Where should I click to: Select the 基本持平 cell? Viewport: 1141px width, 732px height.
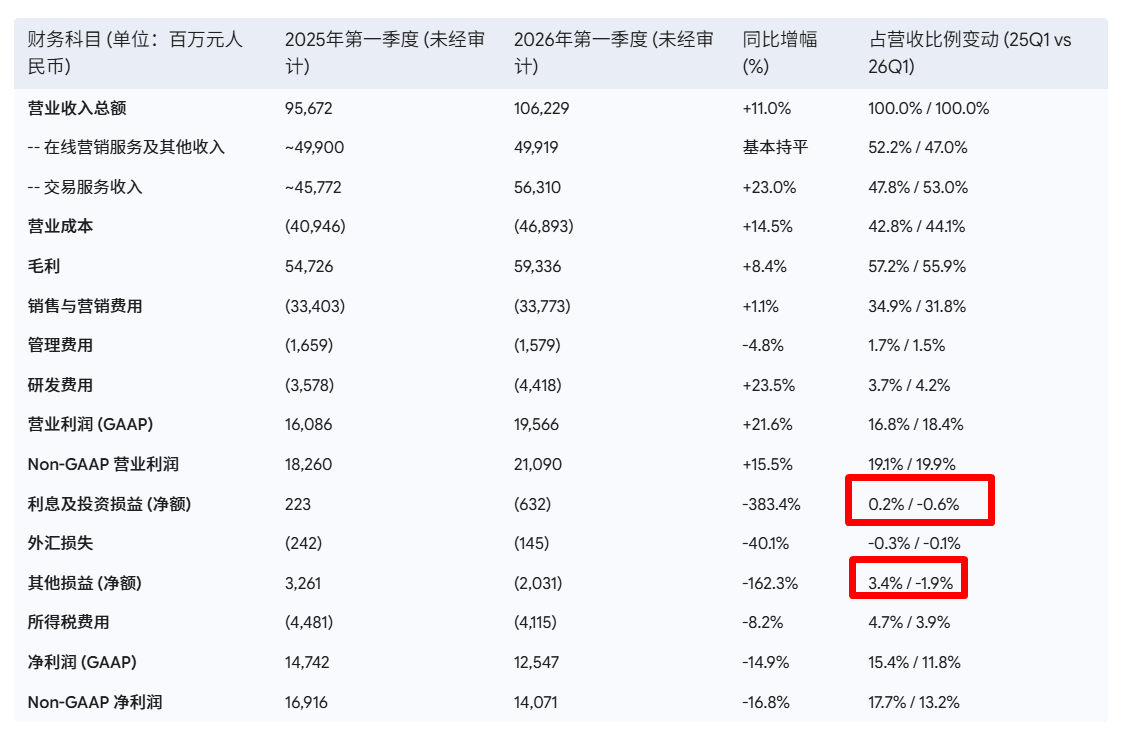[775, 148]
